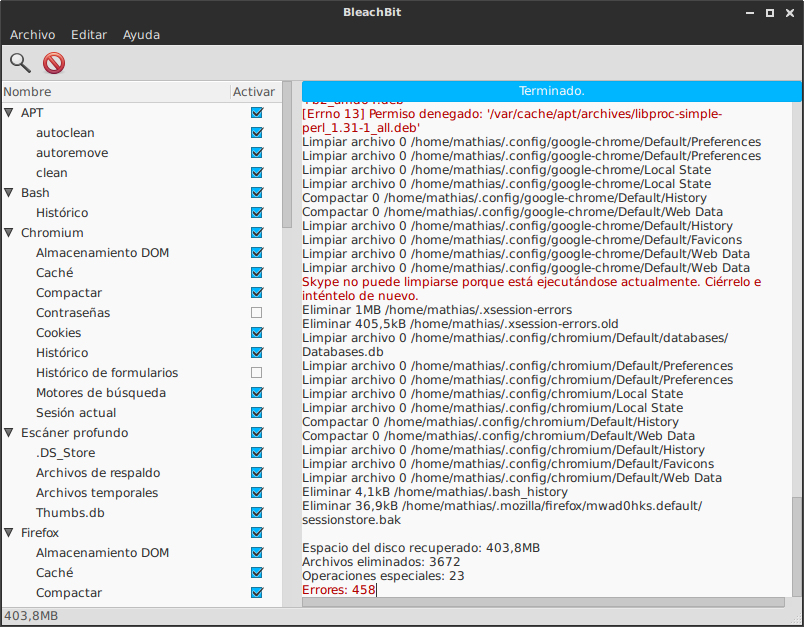Disable the autoclean checkbox under APT

point(256,133)
